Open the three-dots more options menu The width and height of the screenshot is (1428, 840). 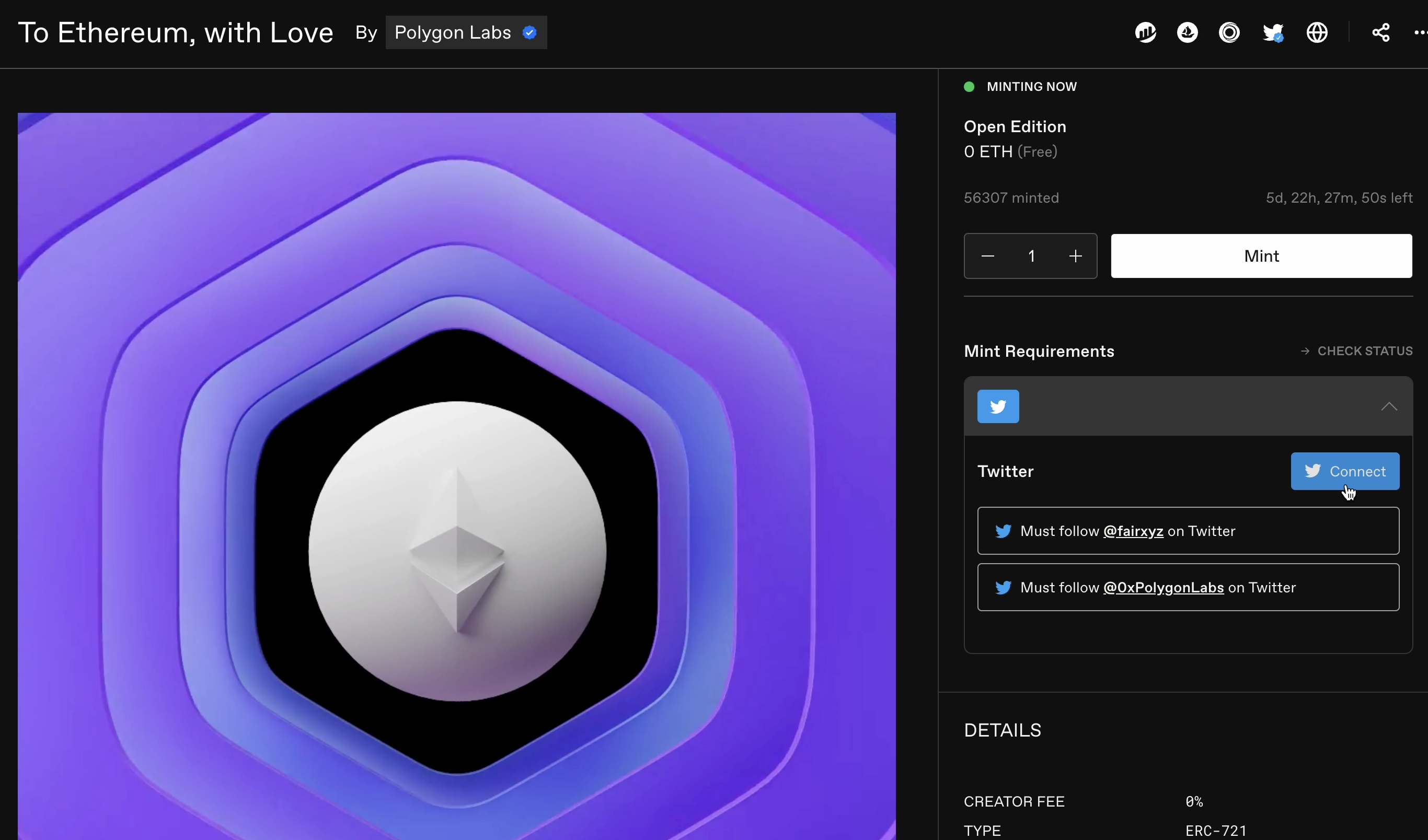[x=1420, y=32]
